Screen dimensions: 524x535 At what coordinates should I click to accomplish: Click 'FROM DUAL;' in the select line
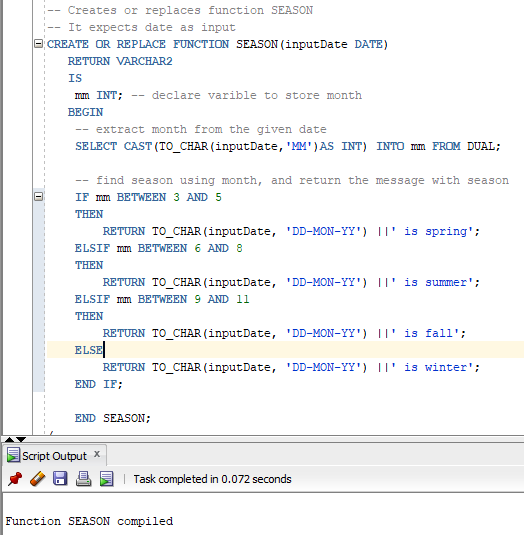coord(466,146)
